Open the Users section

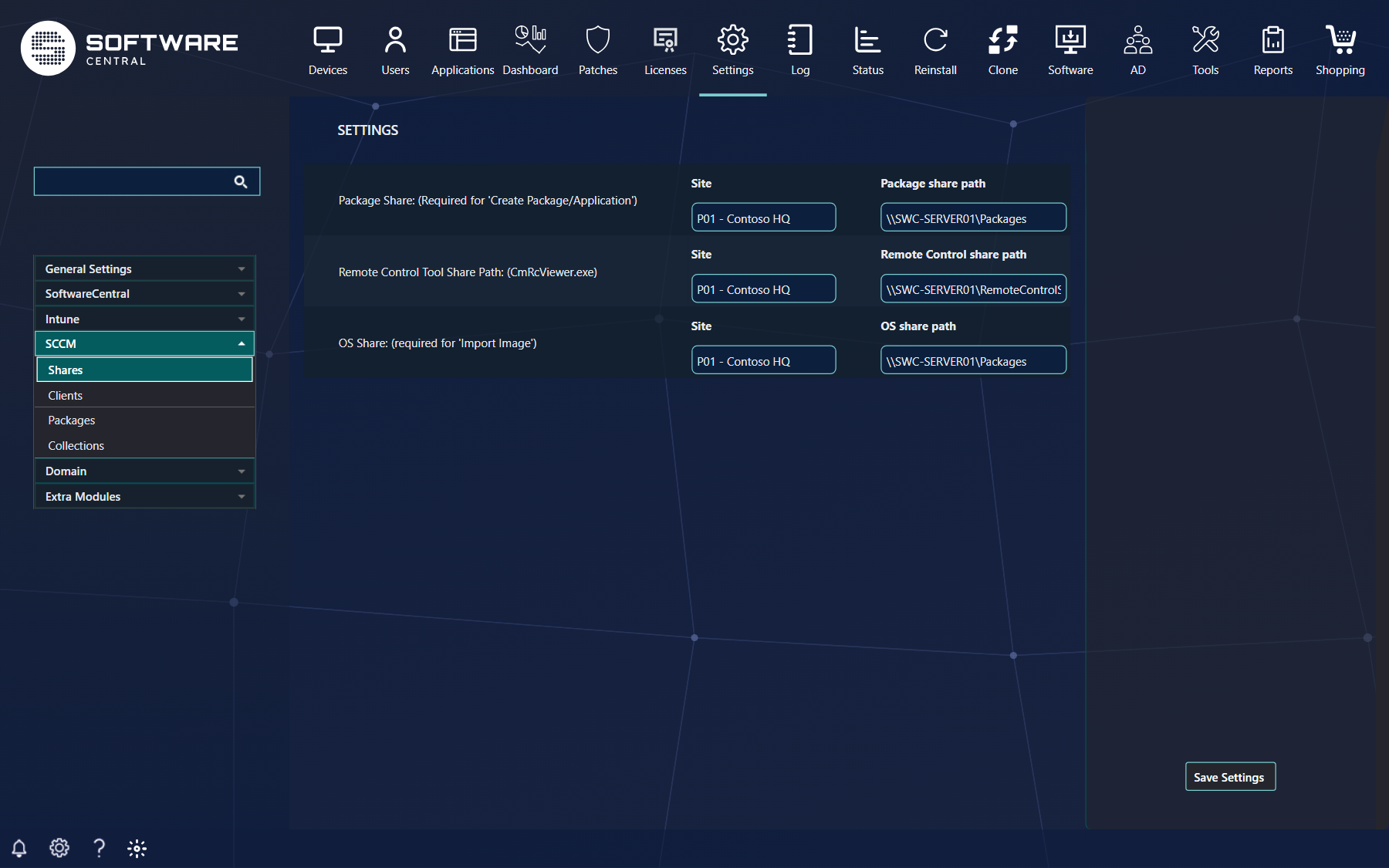point(395,50)
